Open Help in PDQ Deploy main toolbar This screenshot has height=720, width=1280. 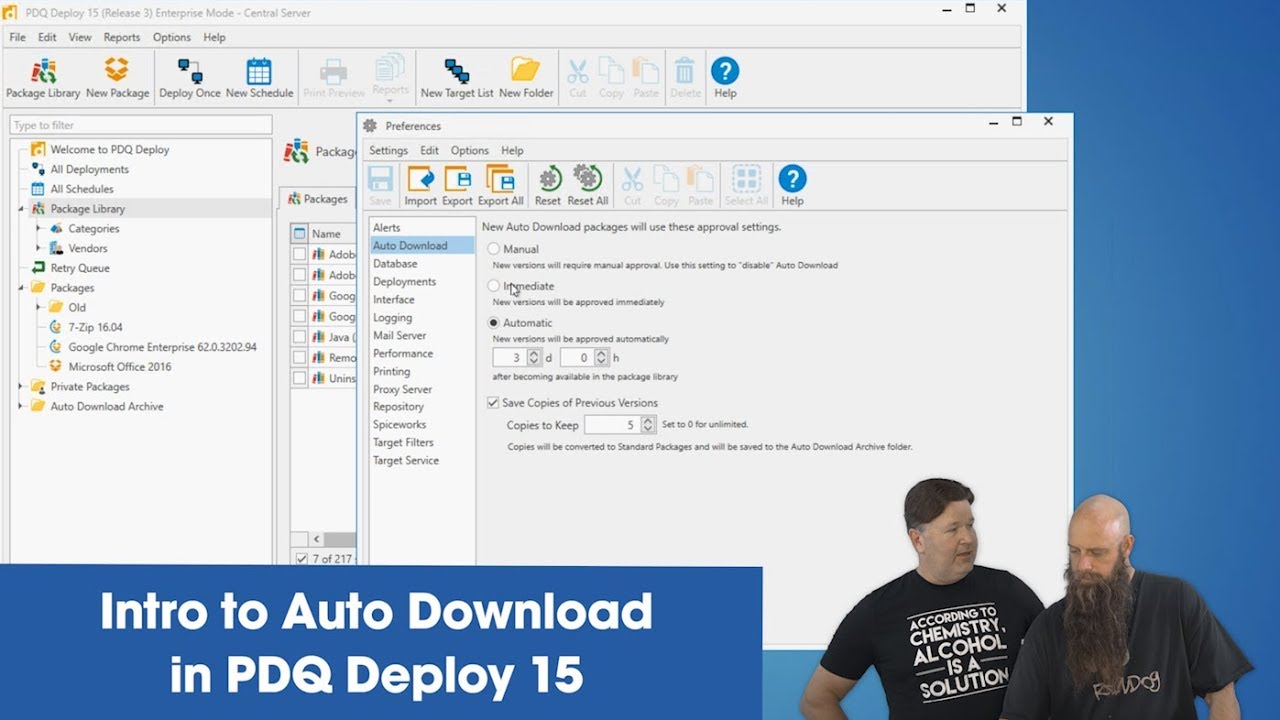[x=725, y=78]
